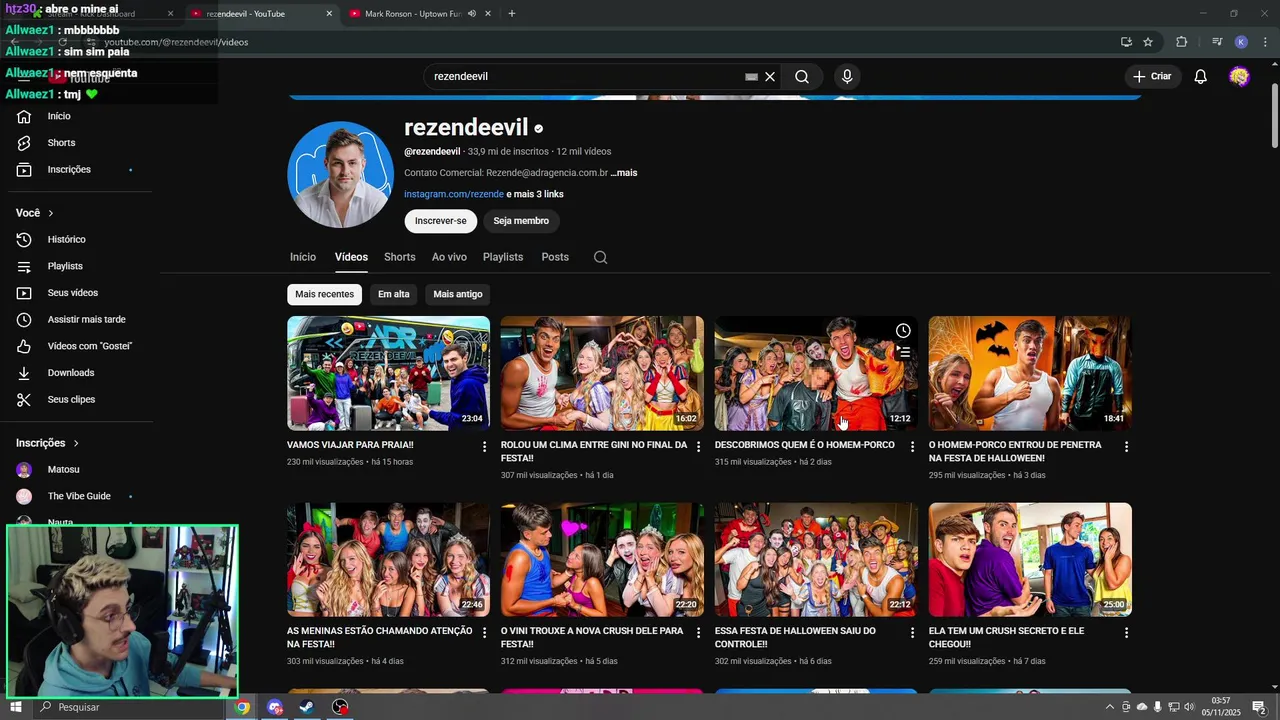Open a new browser tab
1280x720 pixels.
512,14
